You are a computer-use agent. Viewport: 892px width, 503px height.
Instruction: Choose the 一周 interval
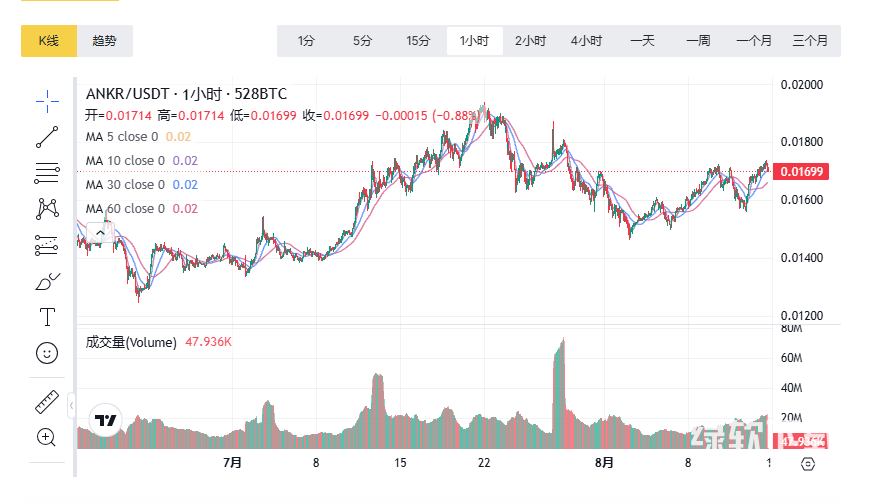click(698, 41)
